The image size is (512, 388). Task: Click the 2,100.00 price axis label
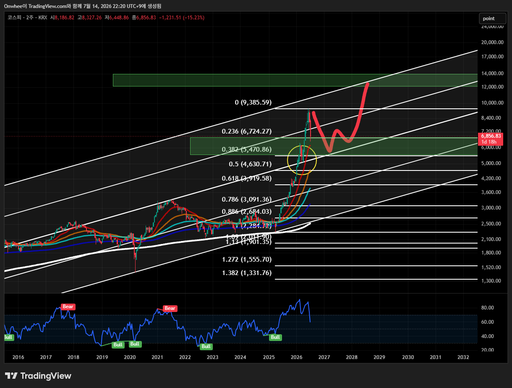pos(491,239)
